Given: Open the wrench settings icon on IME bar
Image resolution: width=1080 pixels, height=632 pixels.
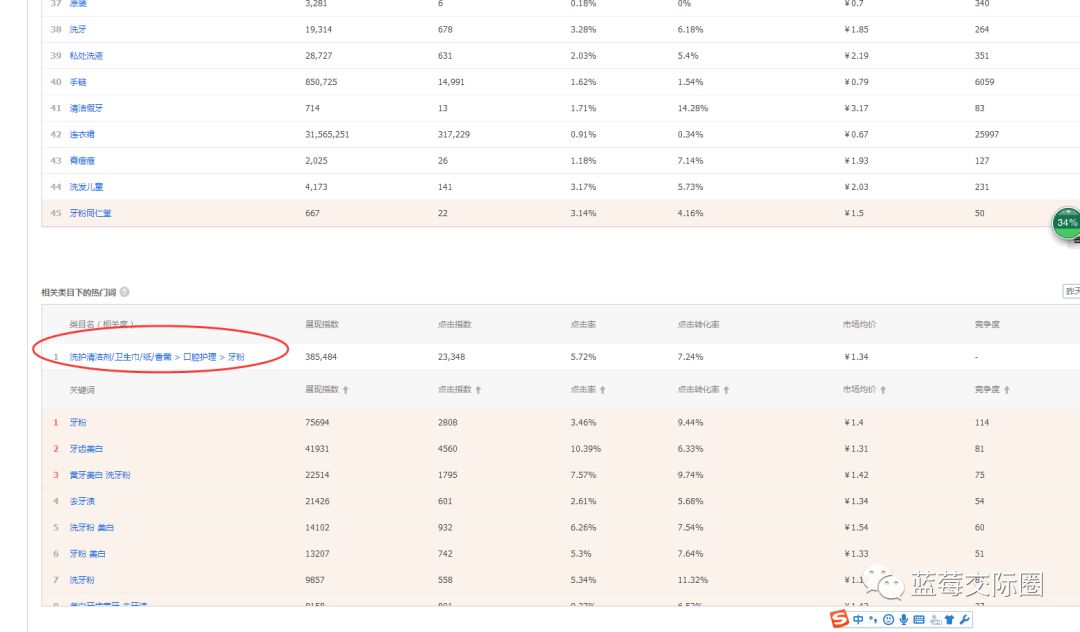Looking at the screenshot, I should tap(964, 620).
